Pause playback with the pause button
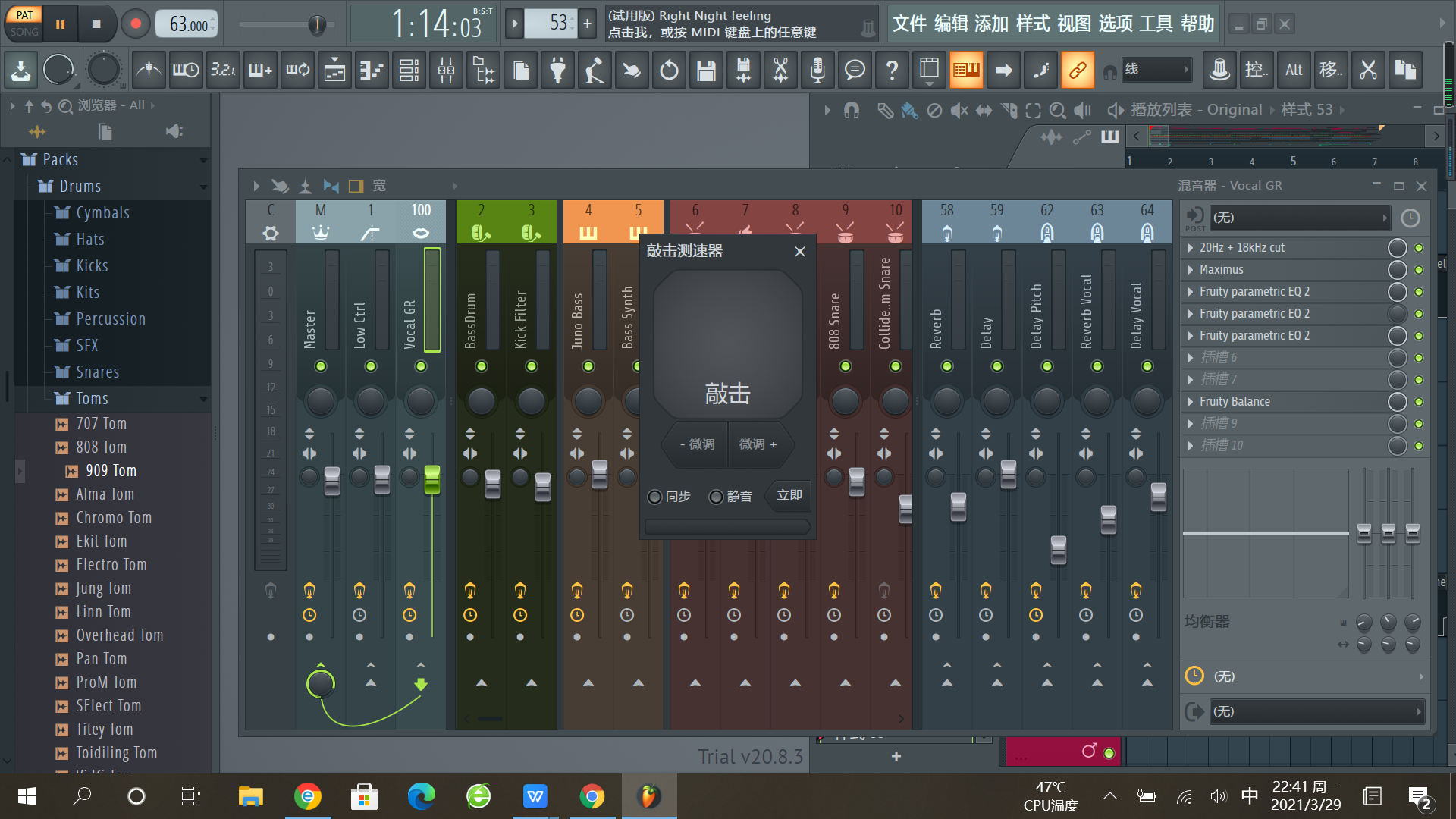Viewport: 1456px width, 819px height. (61, 24)
